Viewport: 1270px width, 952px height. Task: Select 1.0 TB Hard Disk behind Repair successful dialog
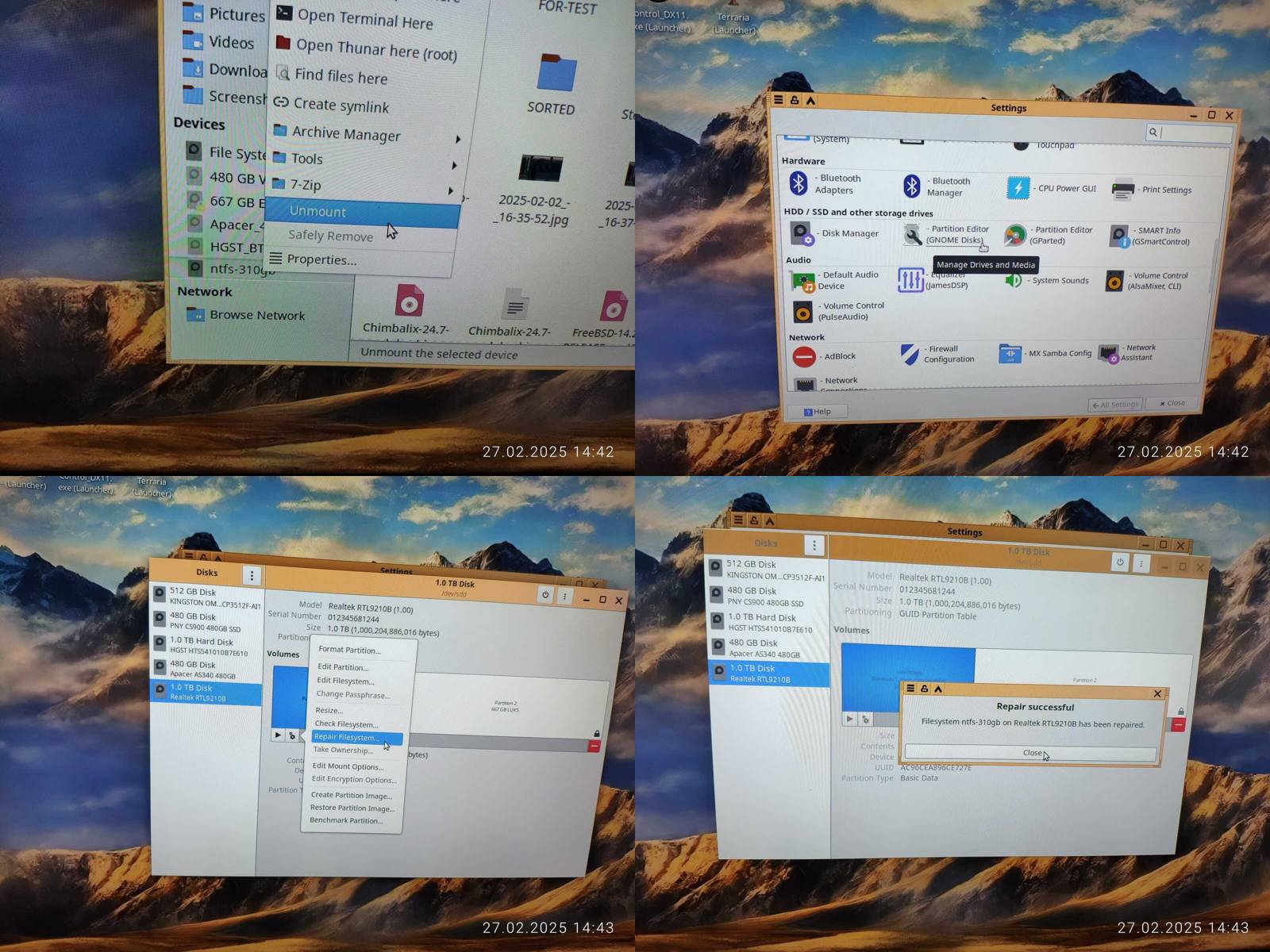[x=768, y=623]
